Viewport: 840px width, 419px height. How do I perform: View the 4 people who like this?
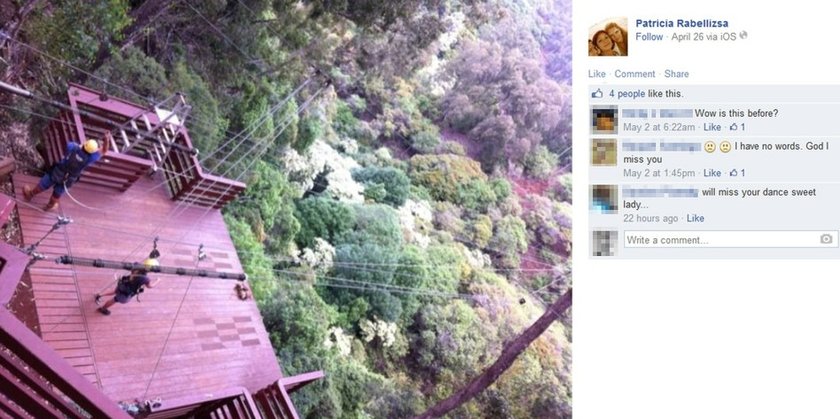pos(627,94)
